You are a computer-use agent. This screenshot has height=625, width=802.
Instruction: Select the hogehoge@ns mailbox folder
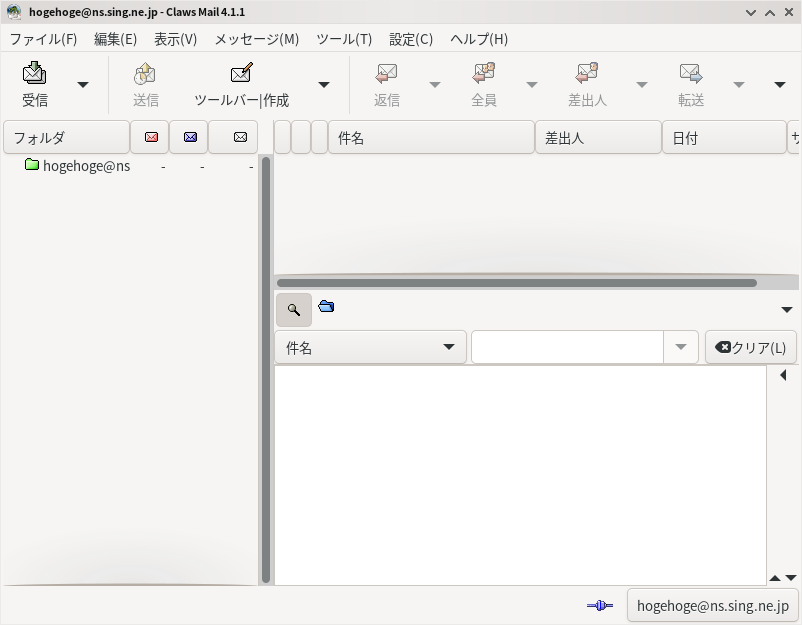pyautogui.click(x=86, y=166)
